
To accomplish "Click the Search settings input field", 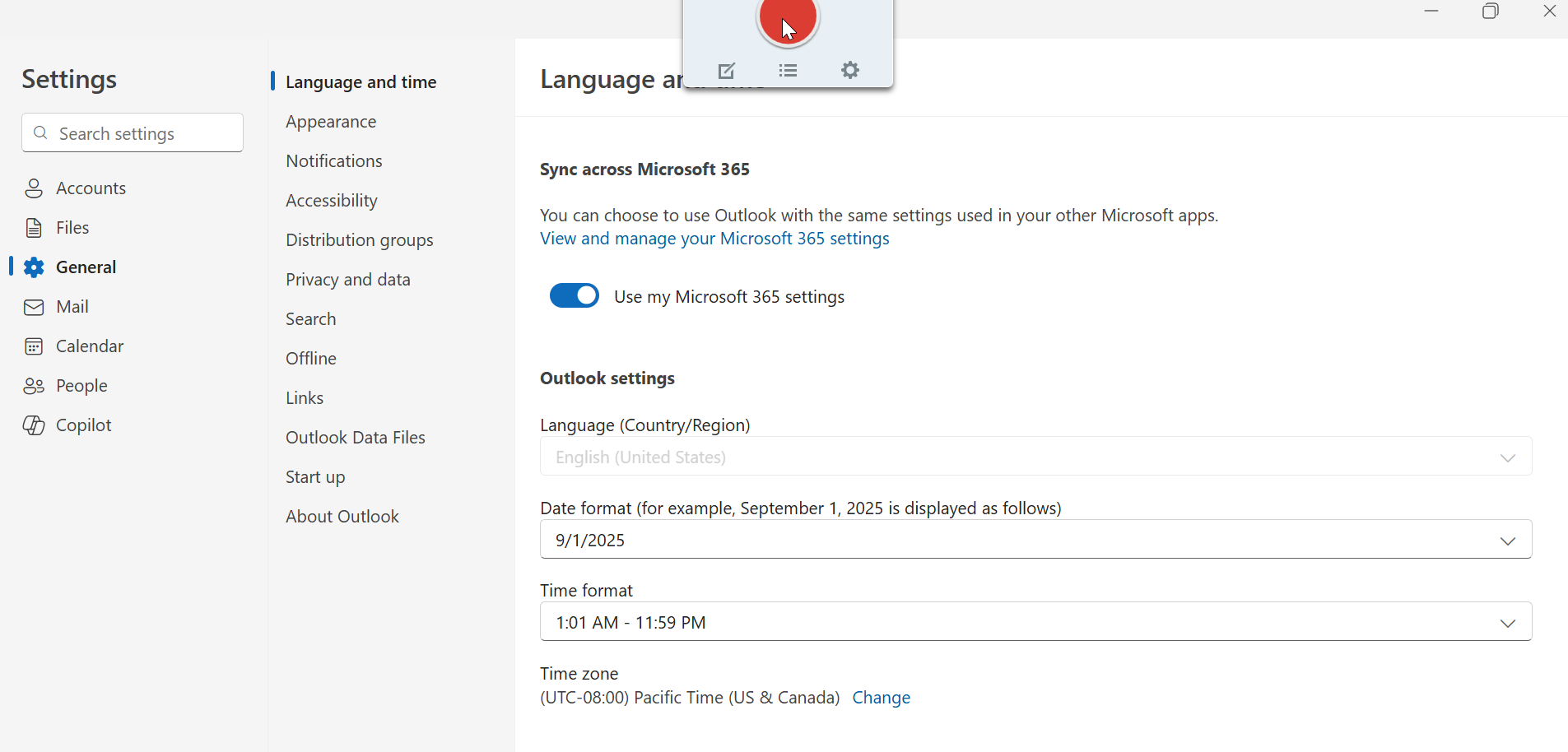I will tap(133, 132).
